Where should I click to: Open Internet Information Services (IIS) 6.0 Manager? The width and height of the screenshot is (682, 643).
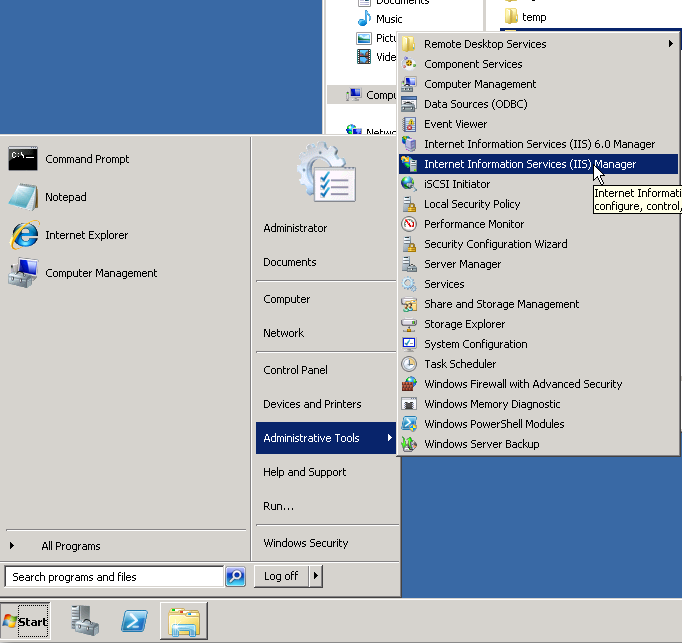click(x=538, y=144)
